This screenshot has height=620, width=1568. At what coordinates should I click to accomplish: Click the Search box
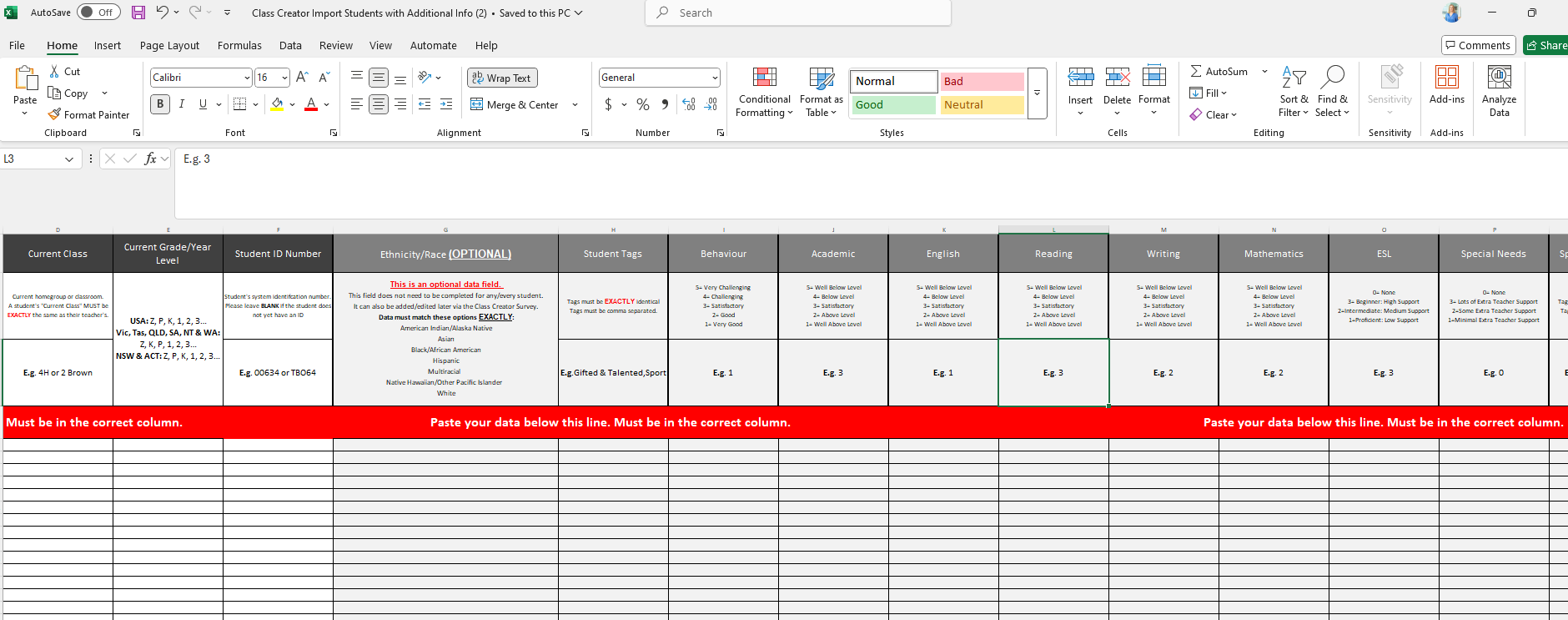tap(798, 13)
